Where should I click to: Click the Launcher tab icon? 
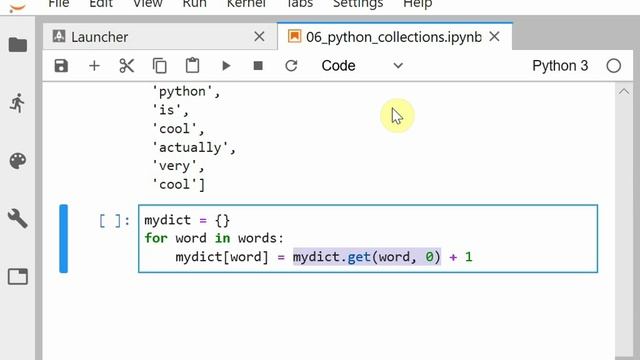tap(59, 37)
